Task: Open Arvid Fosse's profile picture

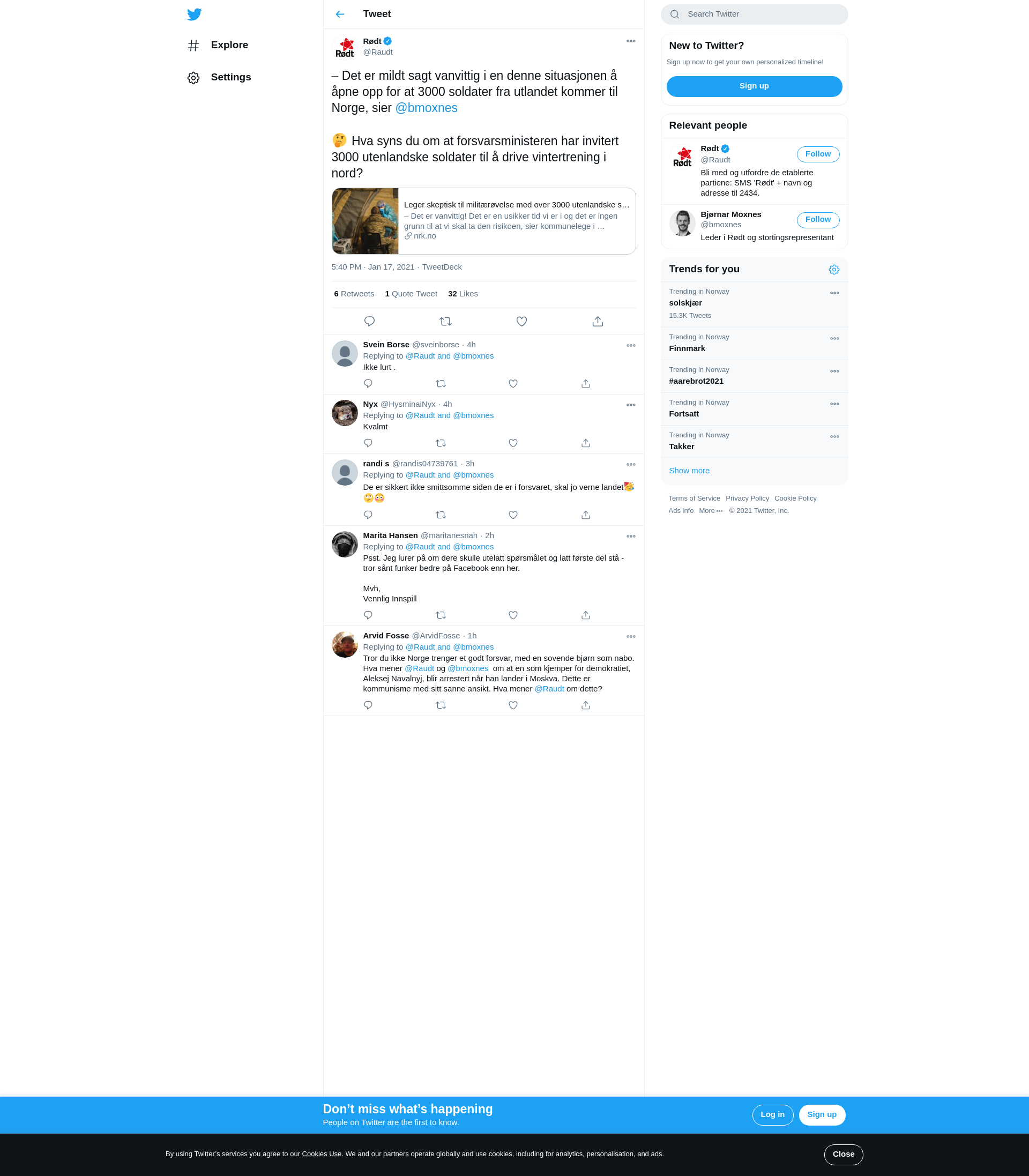Action: click(345, 645)
